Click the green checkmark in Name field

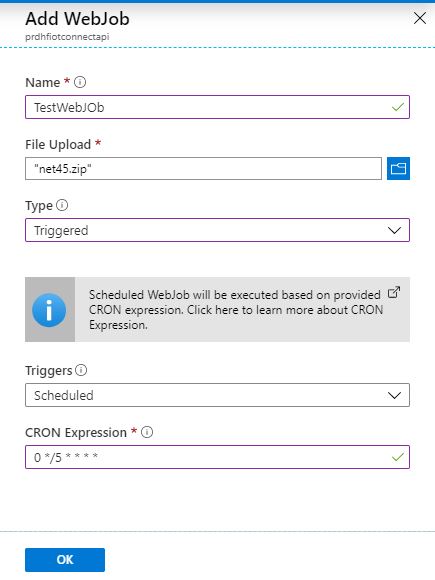coord(398,107)
